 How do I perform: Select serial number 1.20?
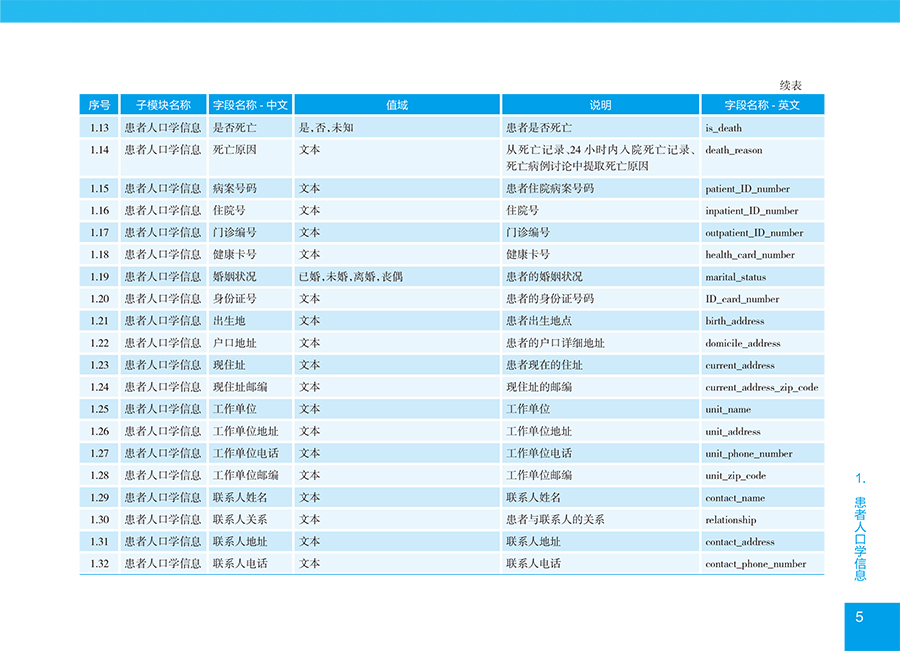(x=99, y=299)
